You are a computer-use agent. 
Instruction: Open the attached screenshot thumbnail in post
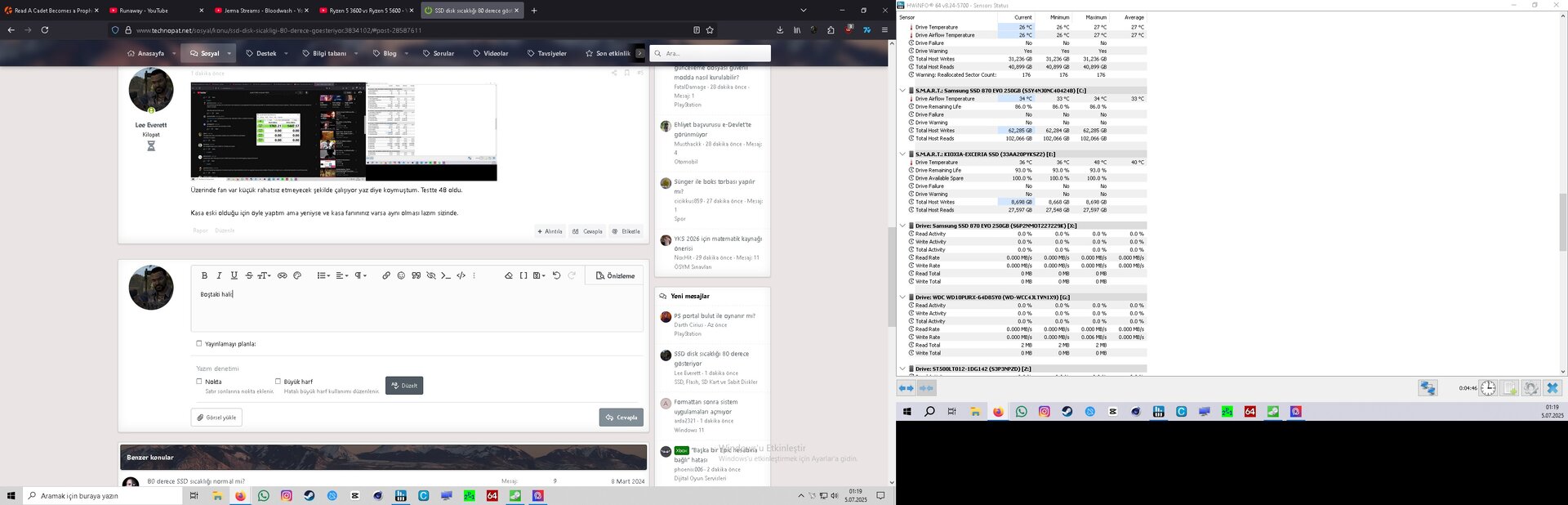[344, 131]
